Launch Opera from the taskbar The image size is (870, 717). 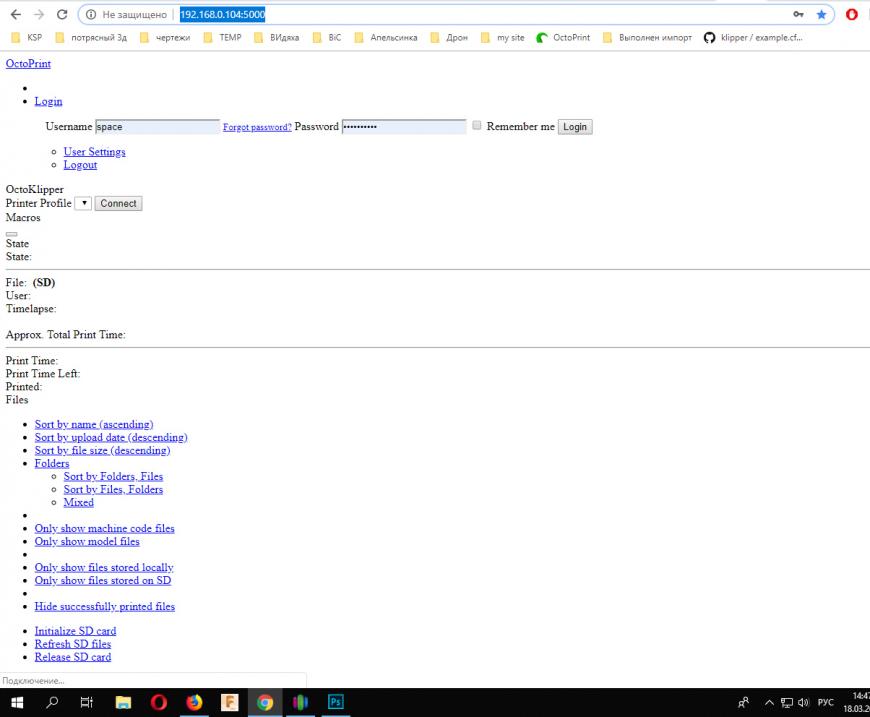159,703
